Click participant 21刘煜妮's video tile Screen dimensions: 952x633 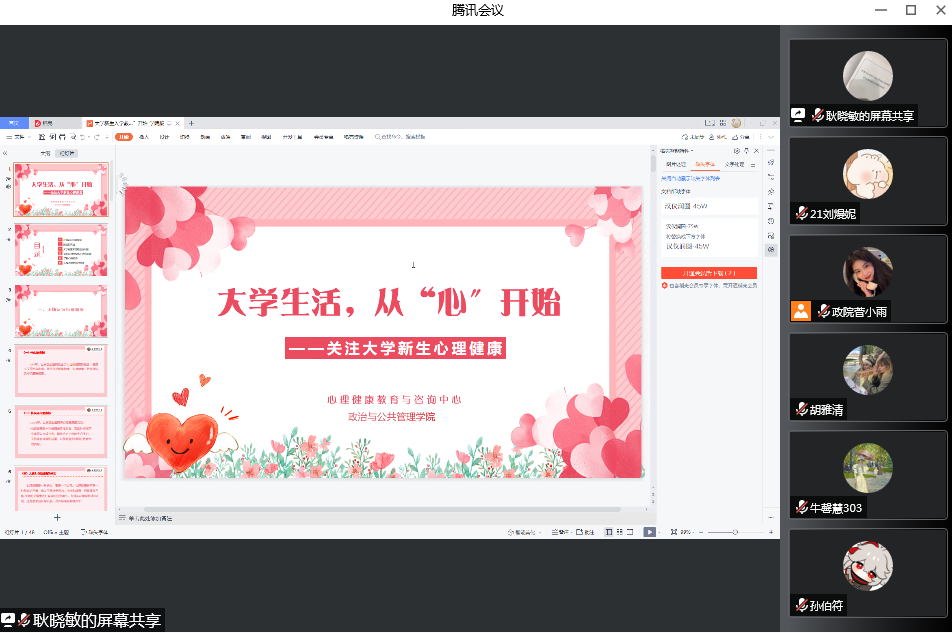pos(867,180)
